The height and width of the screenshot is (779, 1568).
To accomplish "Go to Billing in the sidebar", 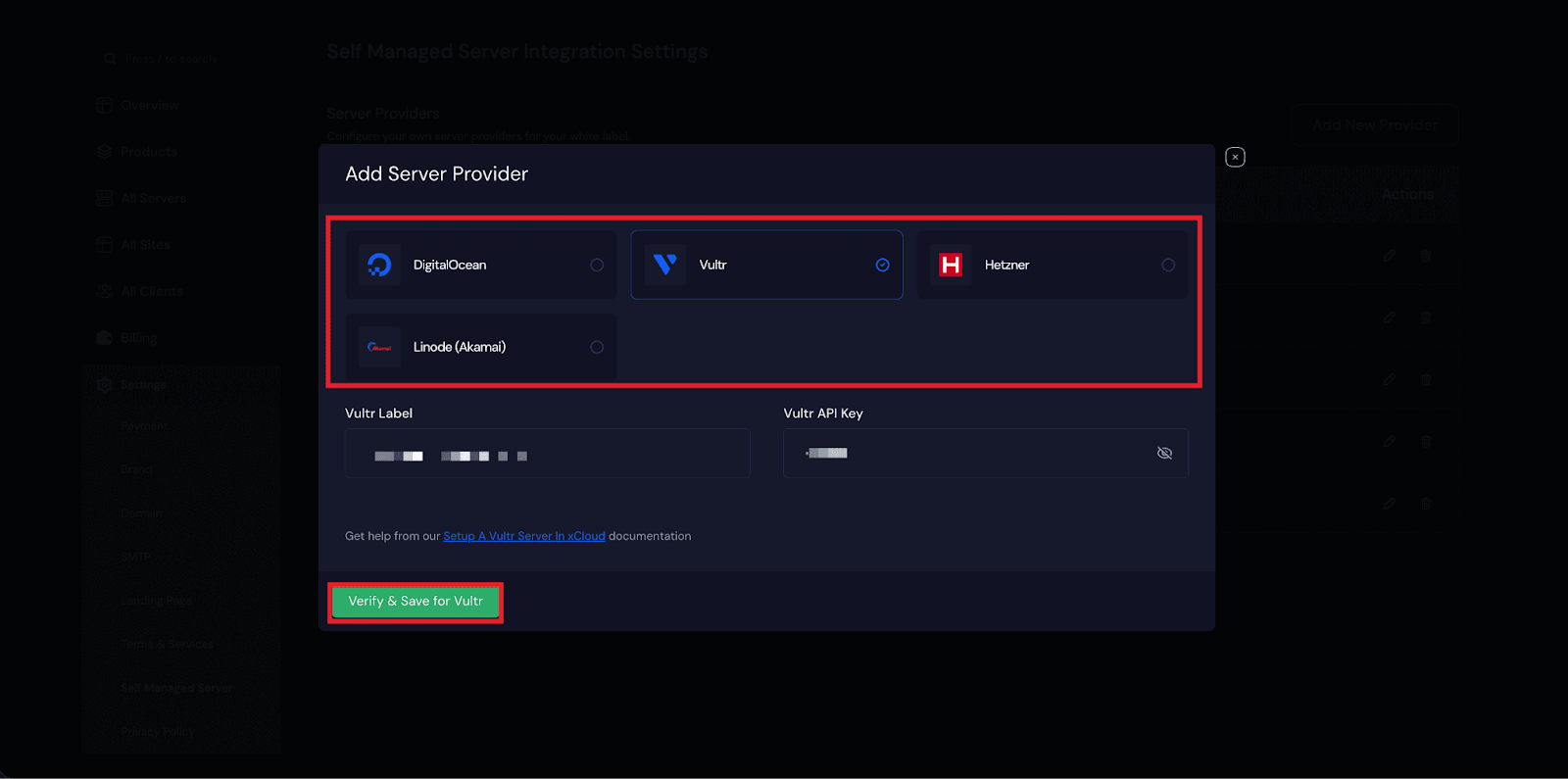I will [x=138, y=338].
